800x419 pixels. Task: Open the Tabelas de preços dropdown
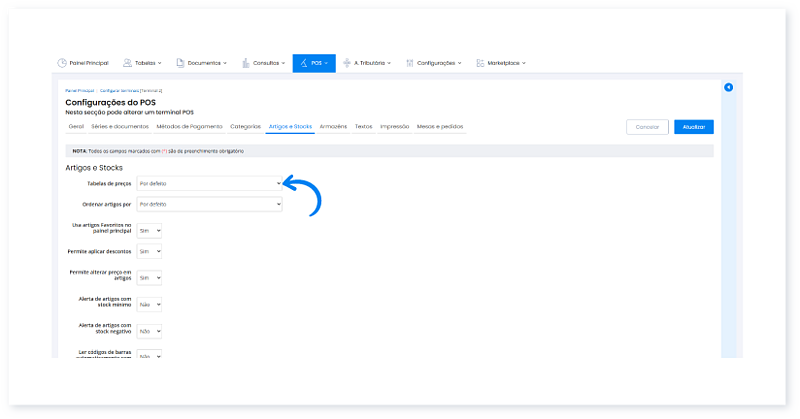[209, 184]
